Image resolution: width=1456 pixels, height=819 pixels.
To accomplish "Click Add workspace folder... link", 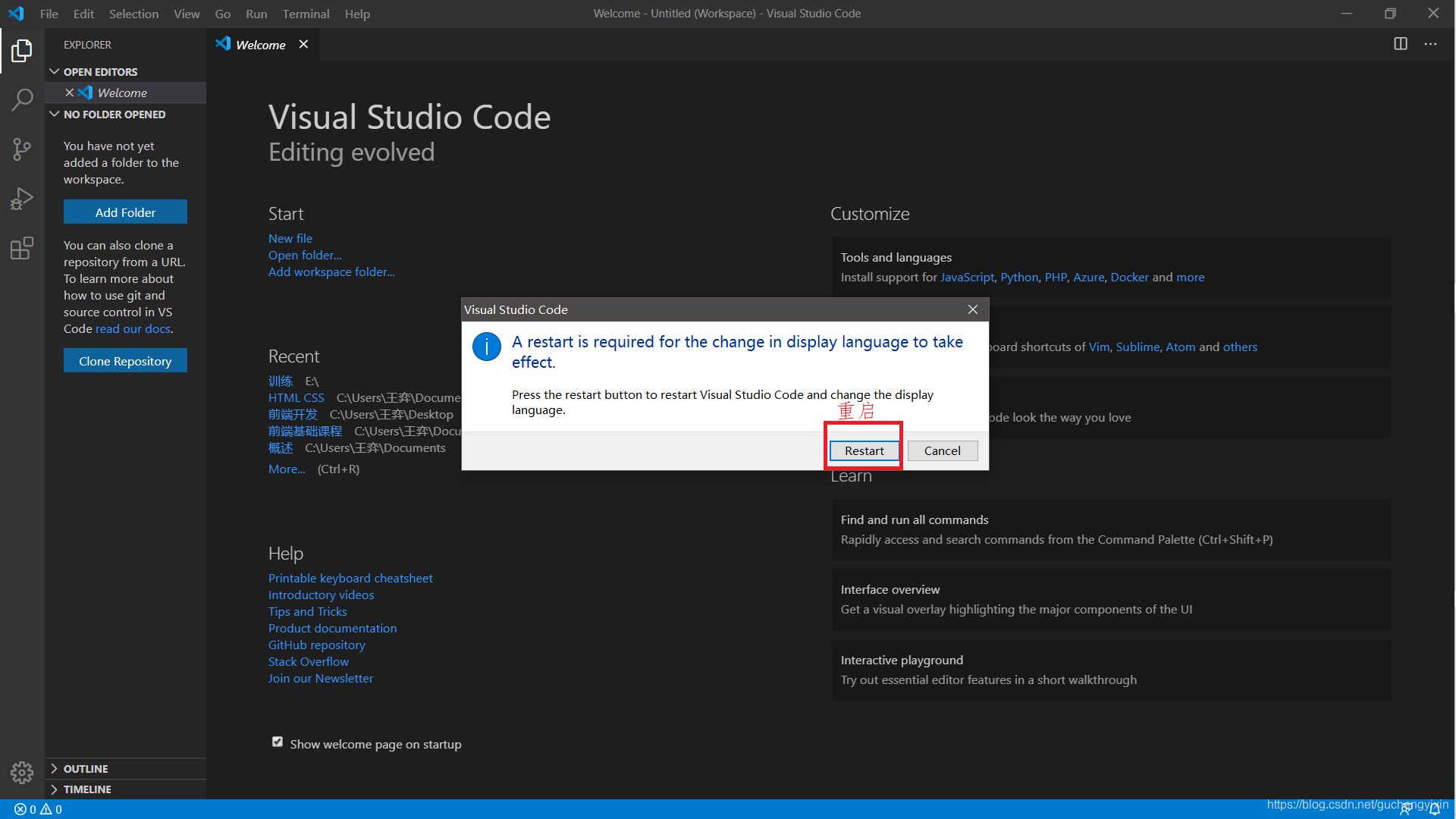I will click(331, 271).
